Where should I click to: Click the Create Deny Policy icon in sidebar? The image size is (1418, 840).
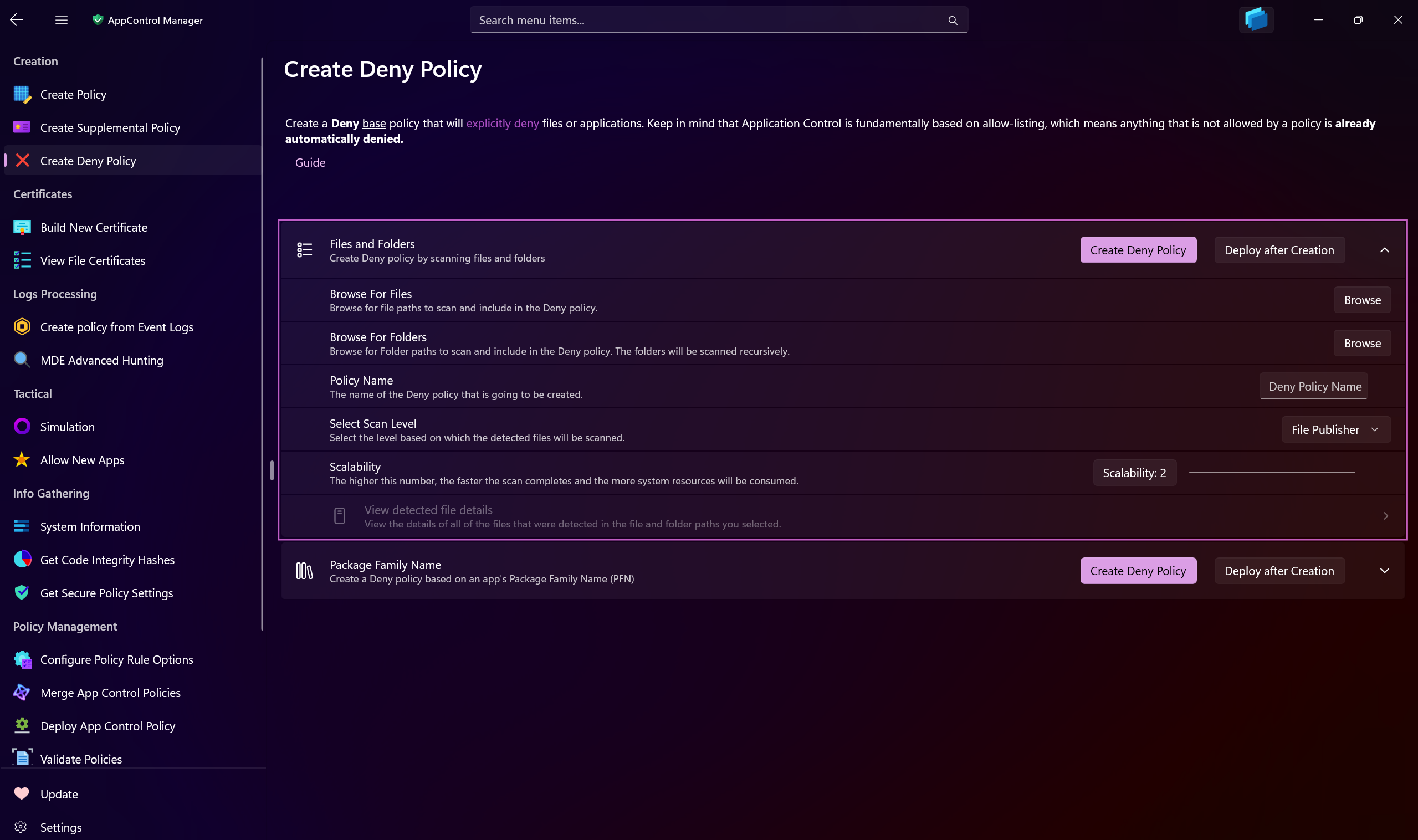pyautogui.click(x=22, y=160)
